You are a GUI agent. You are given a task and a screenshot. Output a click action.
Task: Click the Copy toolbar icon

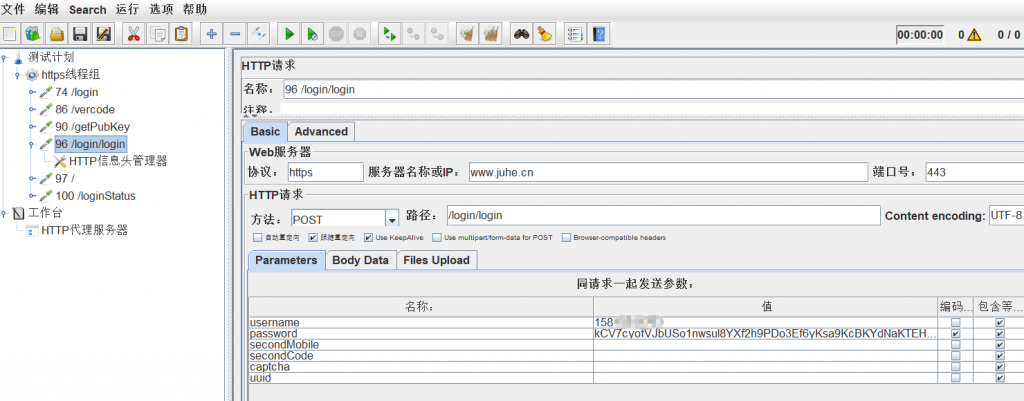[x=157, y=33]
